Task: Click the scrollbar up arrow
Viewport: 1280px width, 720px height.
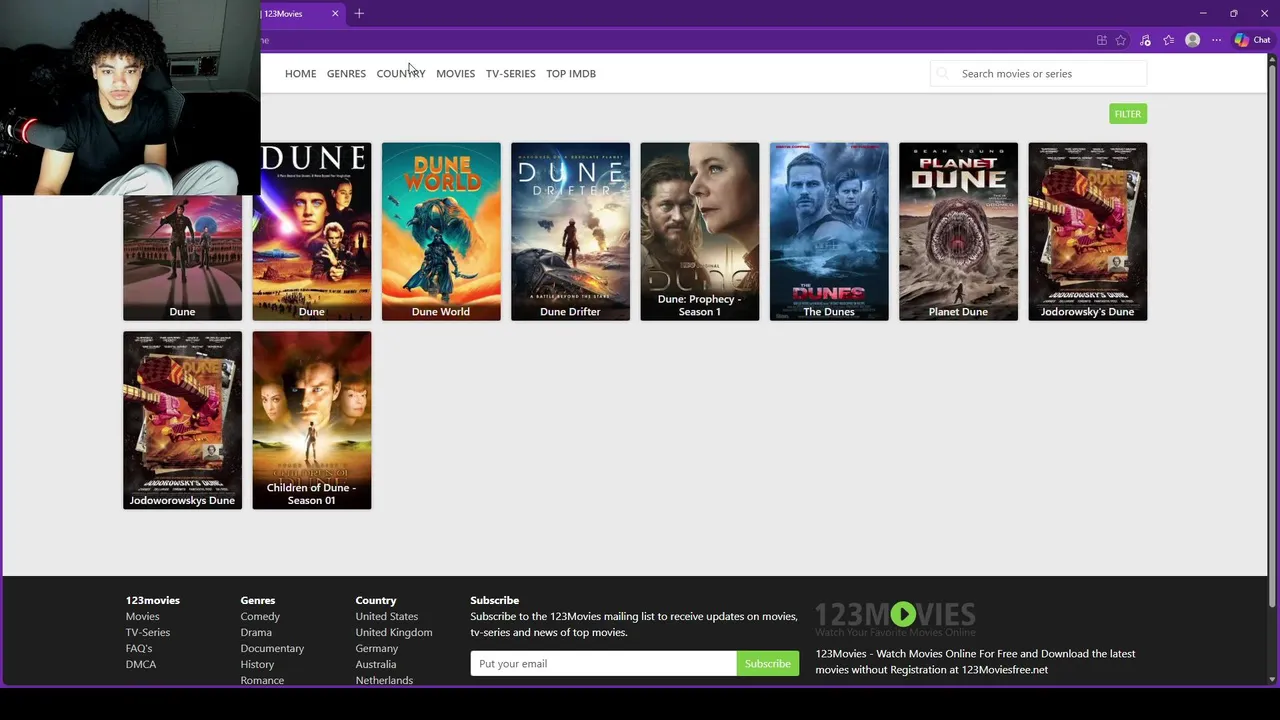Action: 1272,60
